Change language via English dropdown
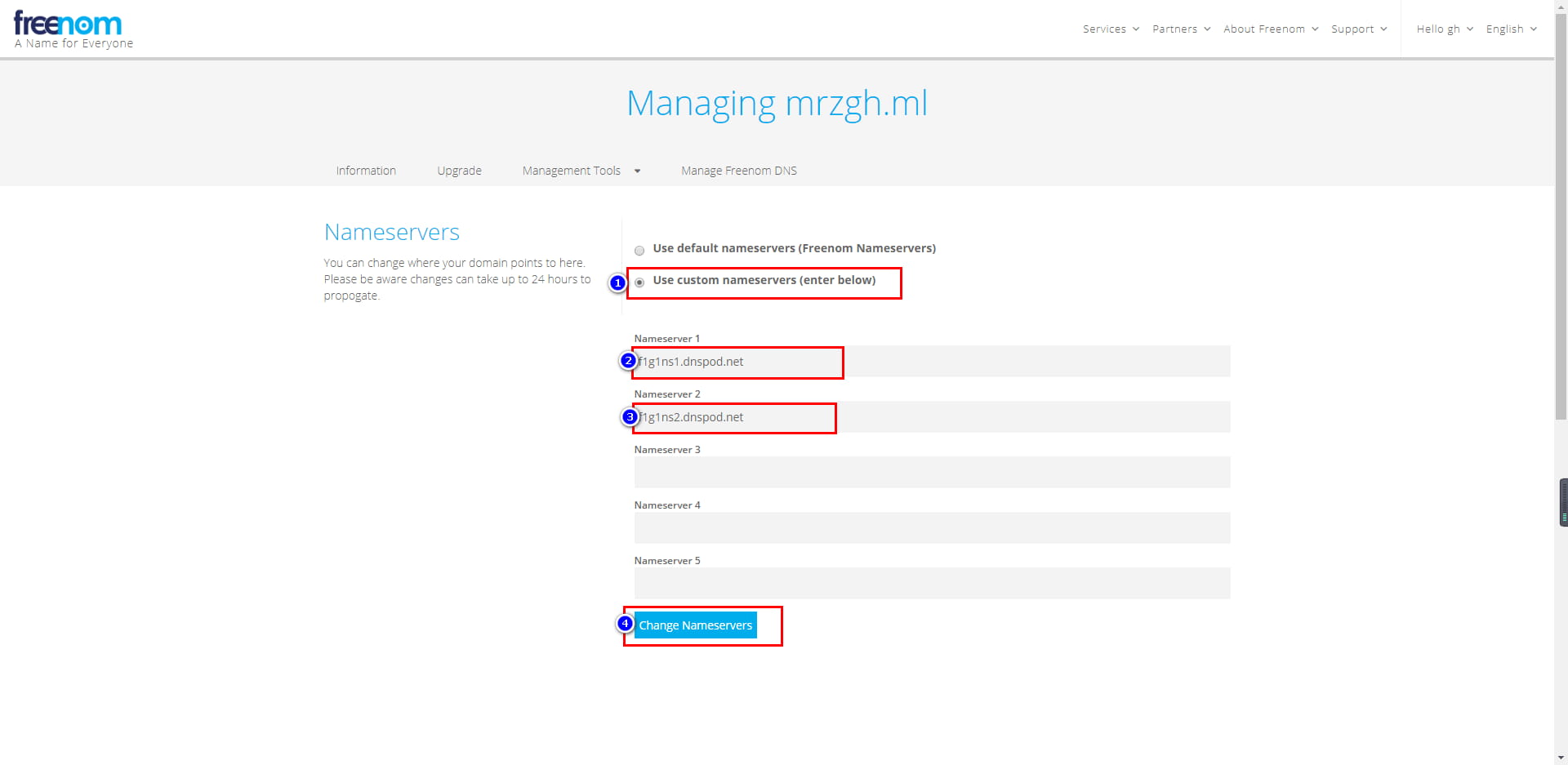Screen dimensions: 1568x765 pyautogui.click(x=1511, y=29)
